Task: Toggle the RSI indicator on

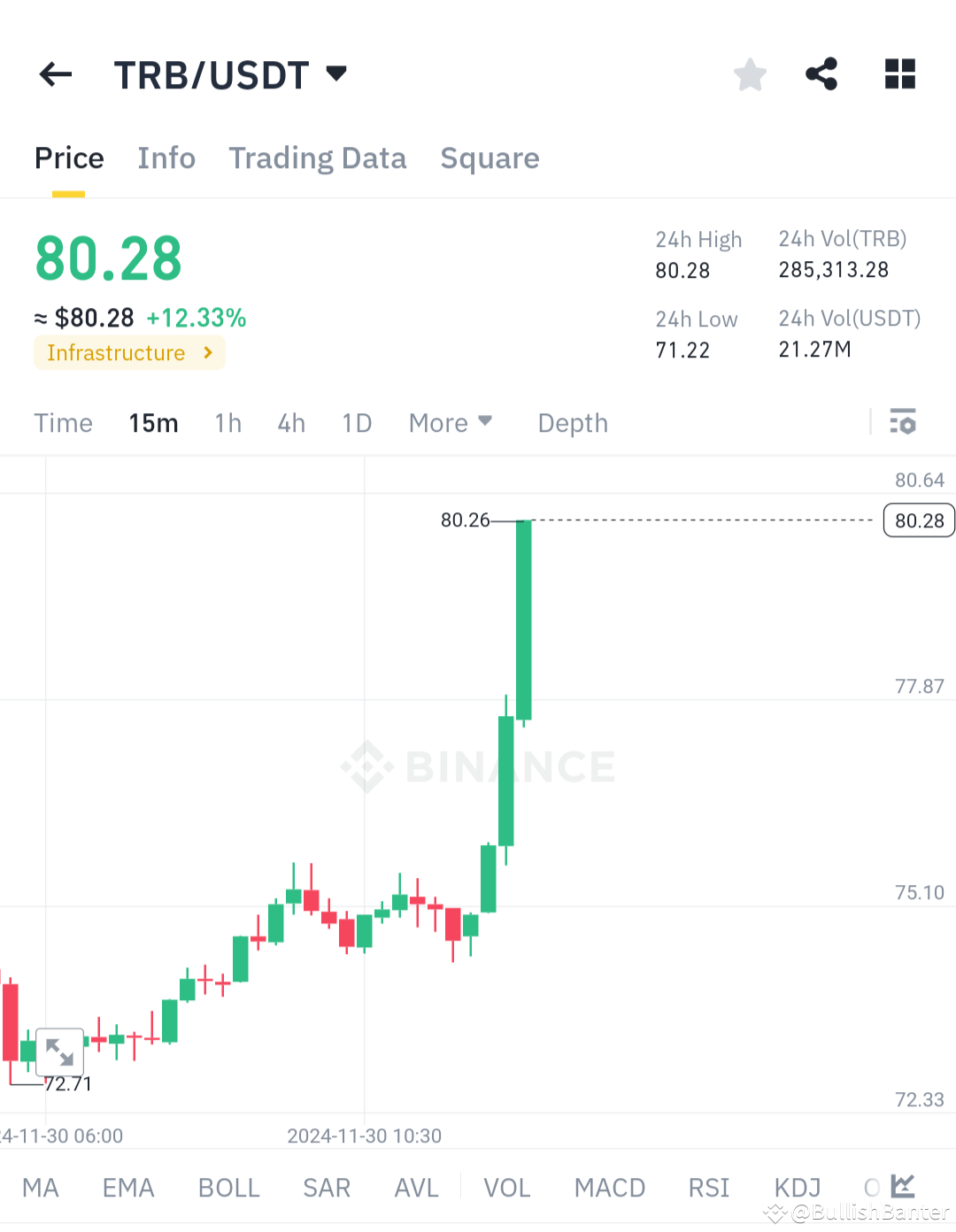Action: [708, 1189]
